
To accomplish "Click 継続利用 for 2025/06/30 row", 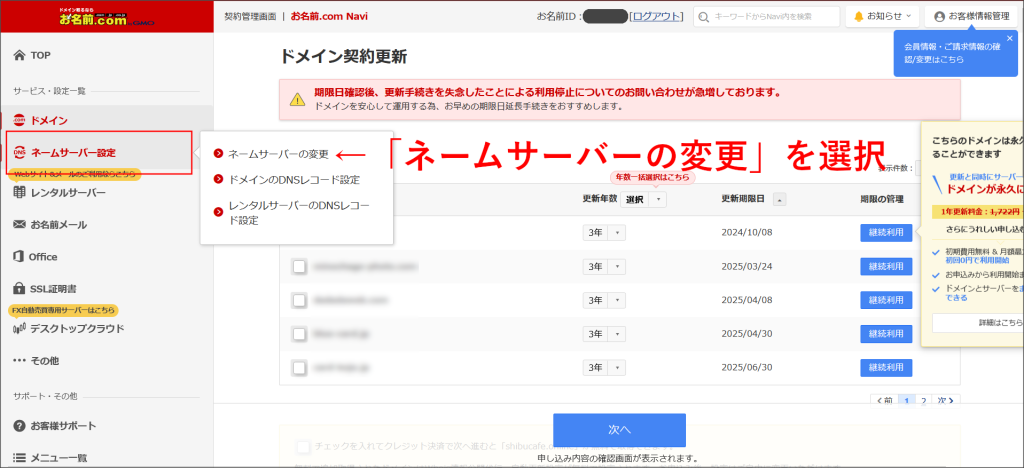I will point(886,368).
